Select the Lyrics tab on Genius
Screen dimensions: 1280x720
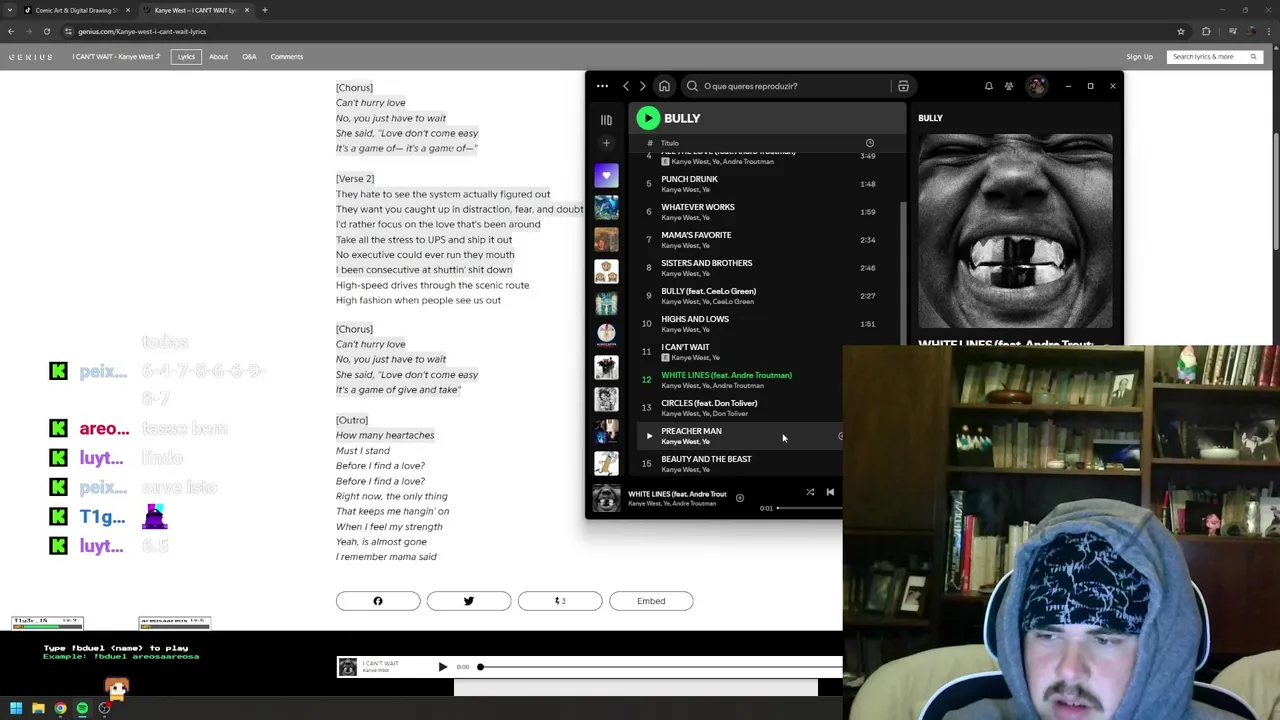coord(186,57)
